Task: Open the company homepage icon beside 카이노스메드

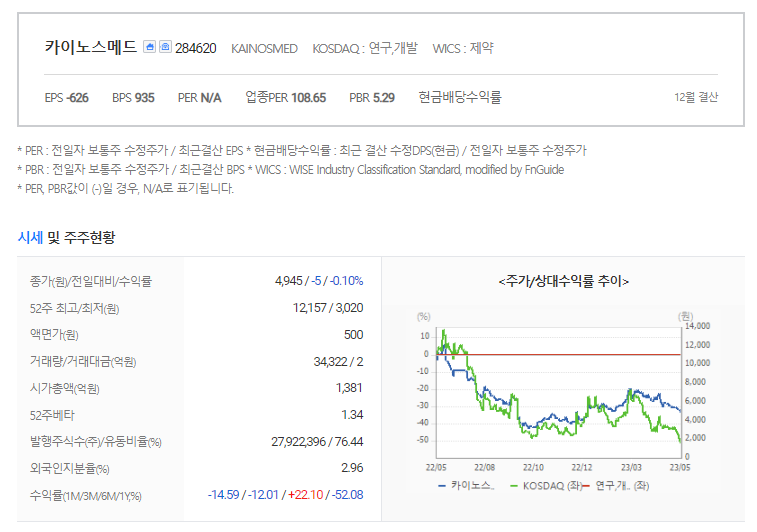Action: [150, 47]
